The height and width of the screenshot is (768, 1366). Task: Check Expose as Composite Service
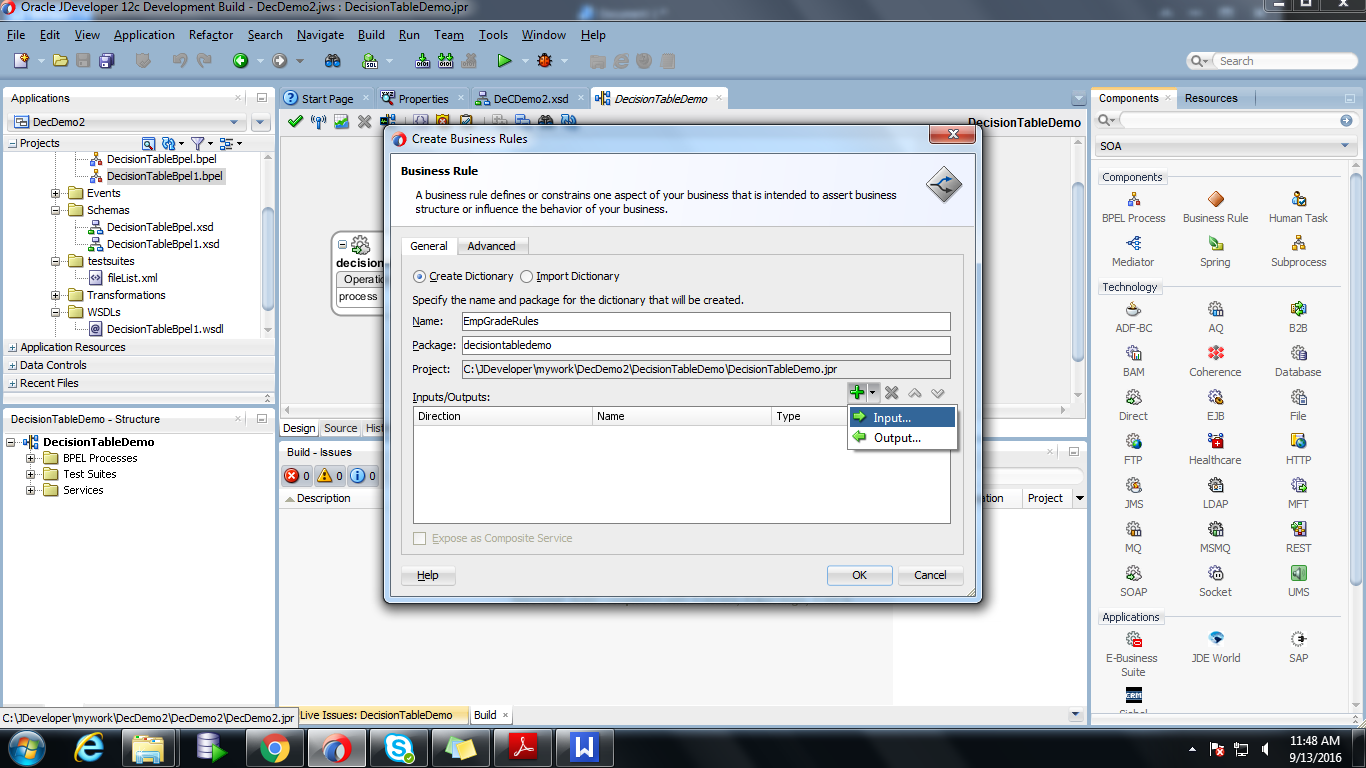(419, 538)
